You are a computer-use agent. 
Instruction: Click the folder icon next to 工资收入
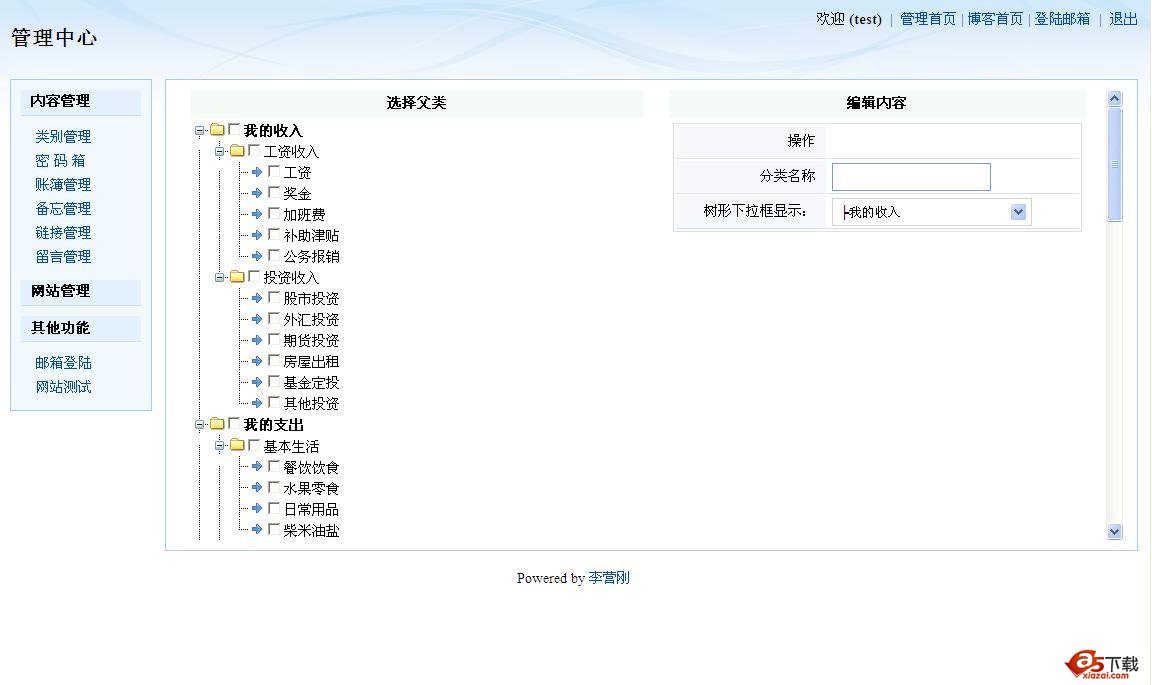point(237,151)
